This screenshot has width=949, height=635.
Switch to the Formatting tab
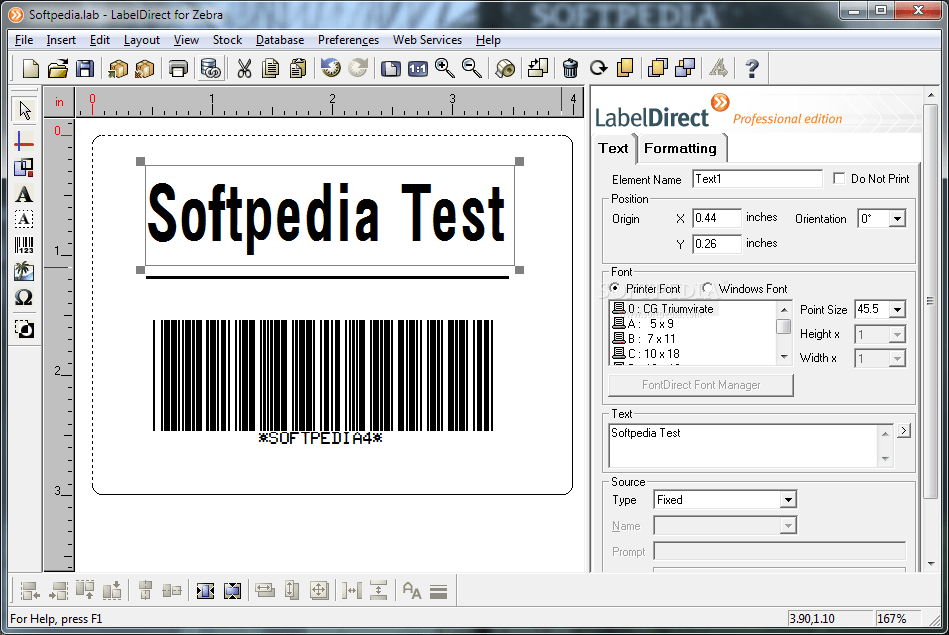coord(680,148)
